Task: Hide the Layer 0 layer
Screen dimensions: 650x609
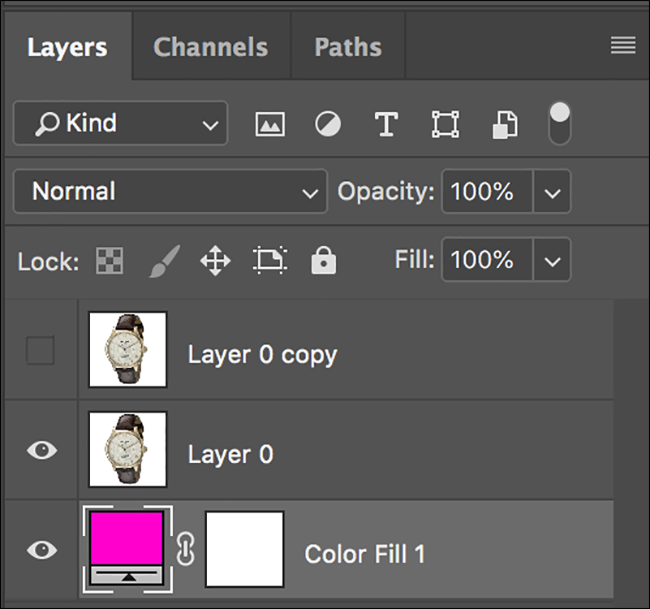Action: [40, 450]
